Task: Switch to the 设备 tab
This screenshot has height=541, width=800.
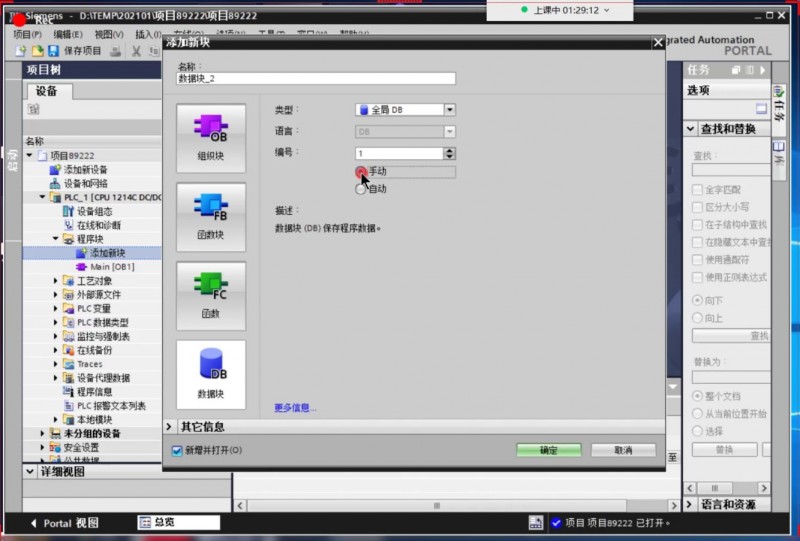Action: coord(47,91)
